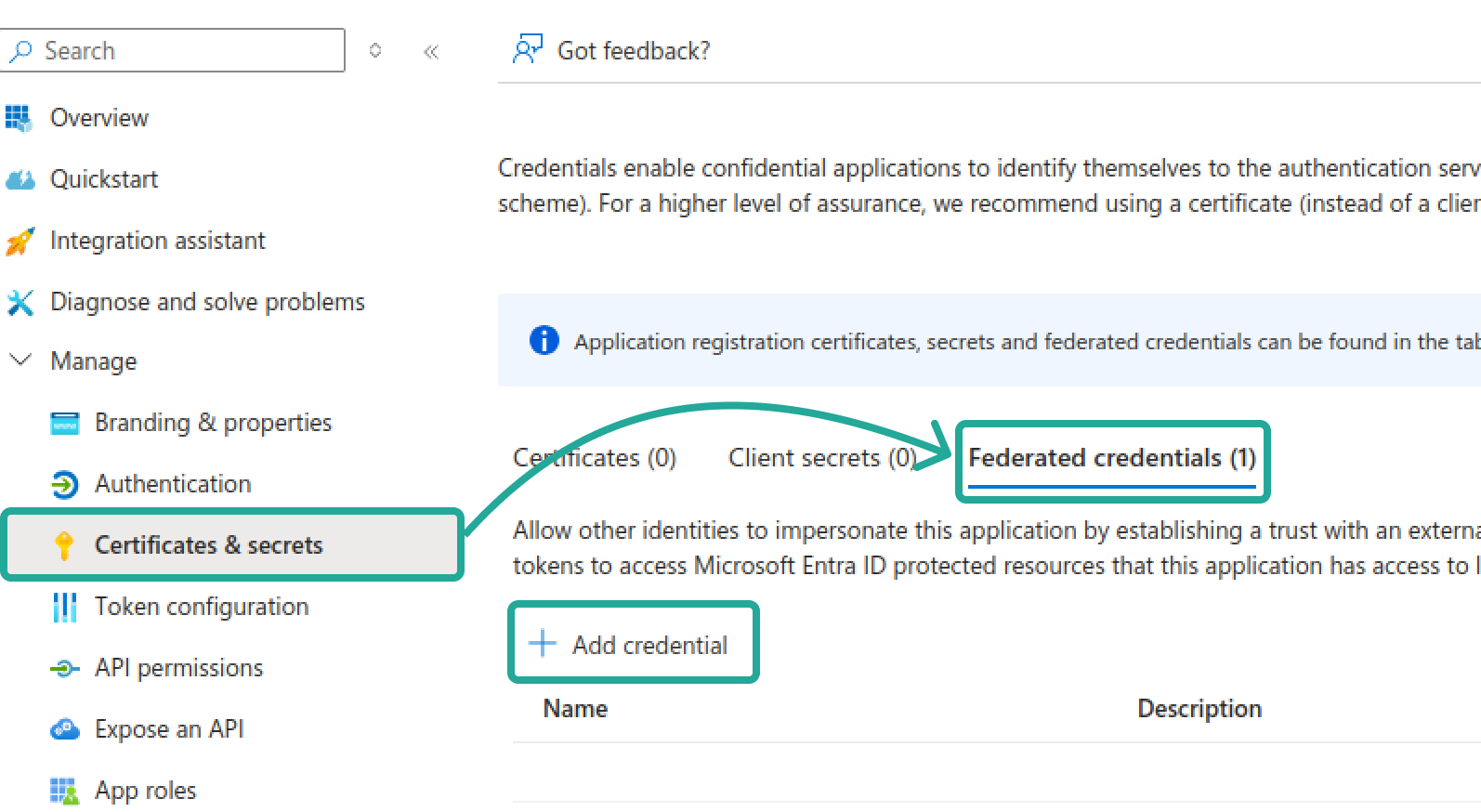Collapse the Manage section chevron

20,360
